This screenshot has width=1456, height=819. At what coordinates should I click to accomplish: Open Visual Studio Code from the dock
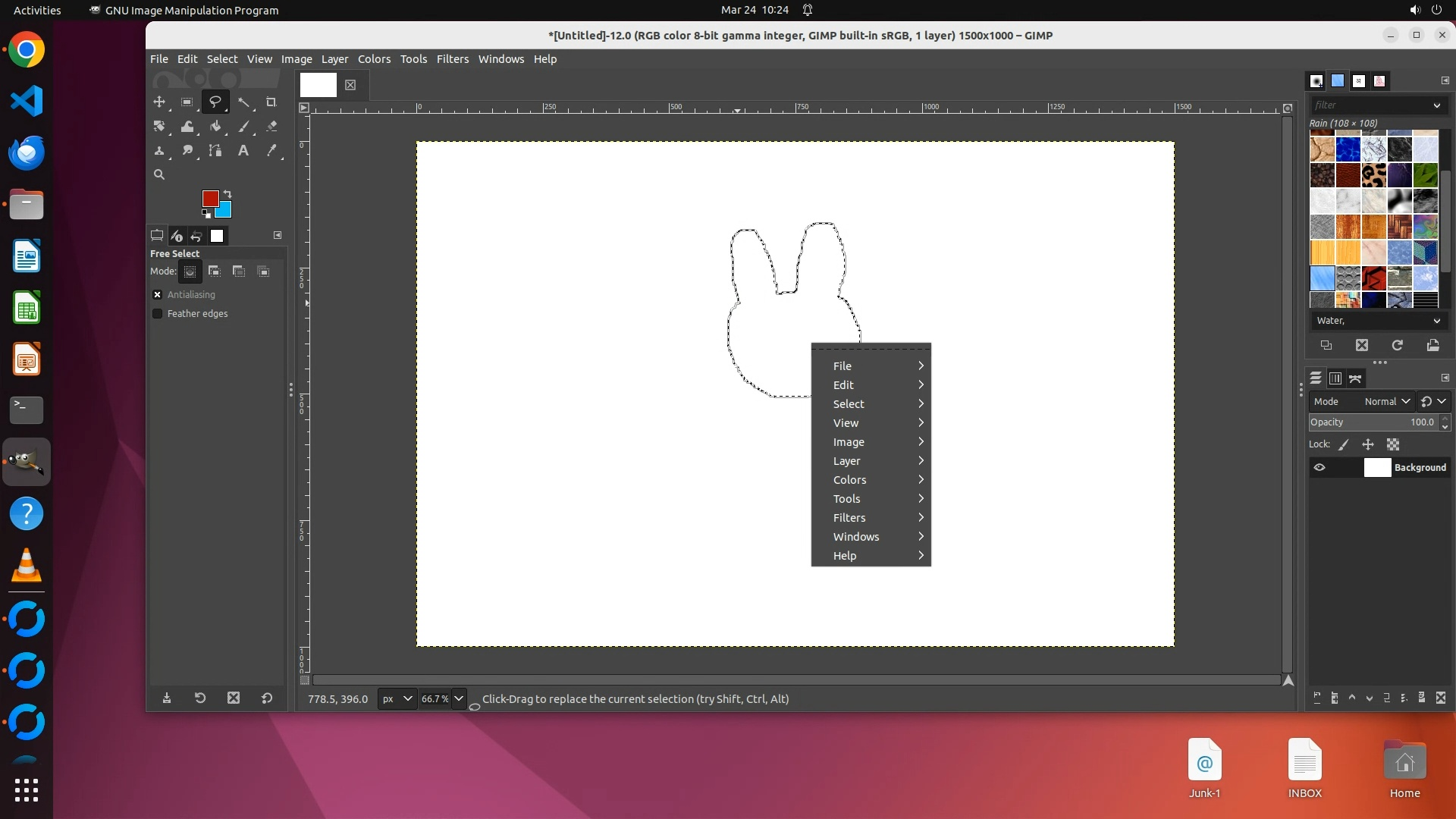(27, 102)
